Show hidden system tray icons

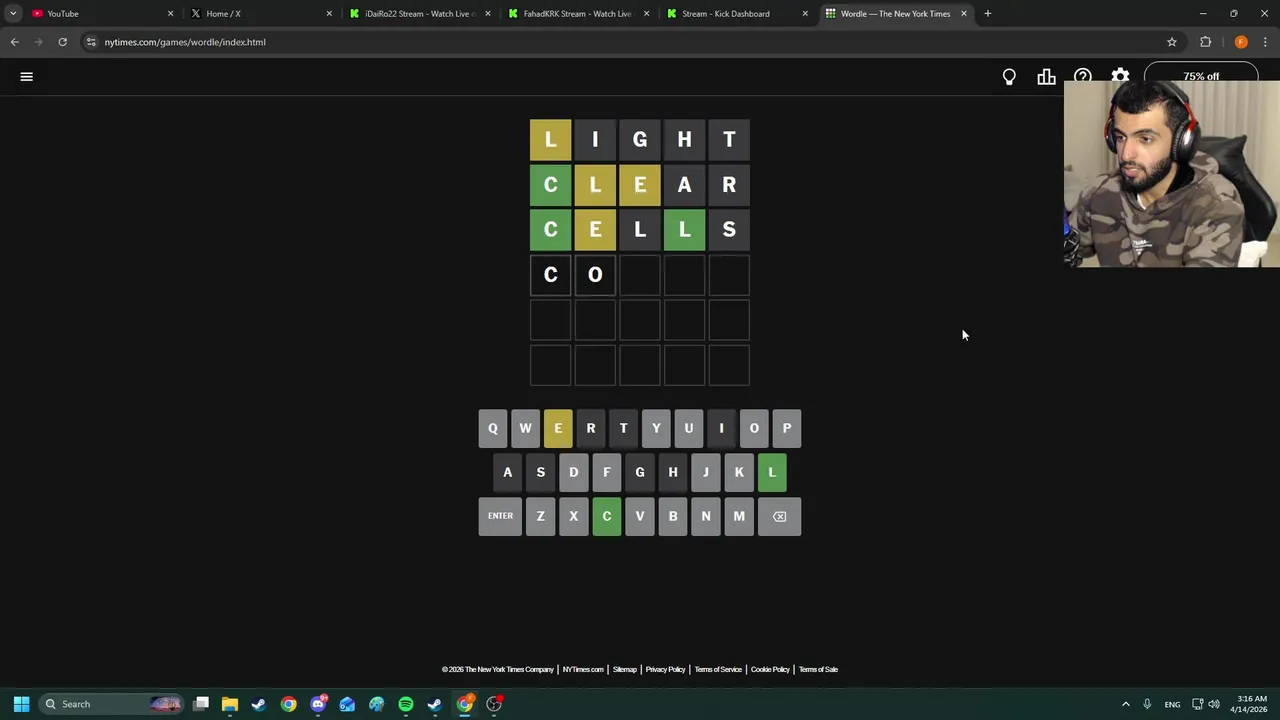coord(1126,704)
